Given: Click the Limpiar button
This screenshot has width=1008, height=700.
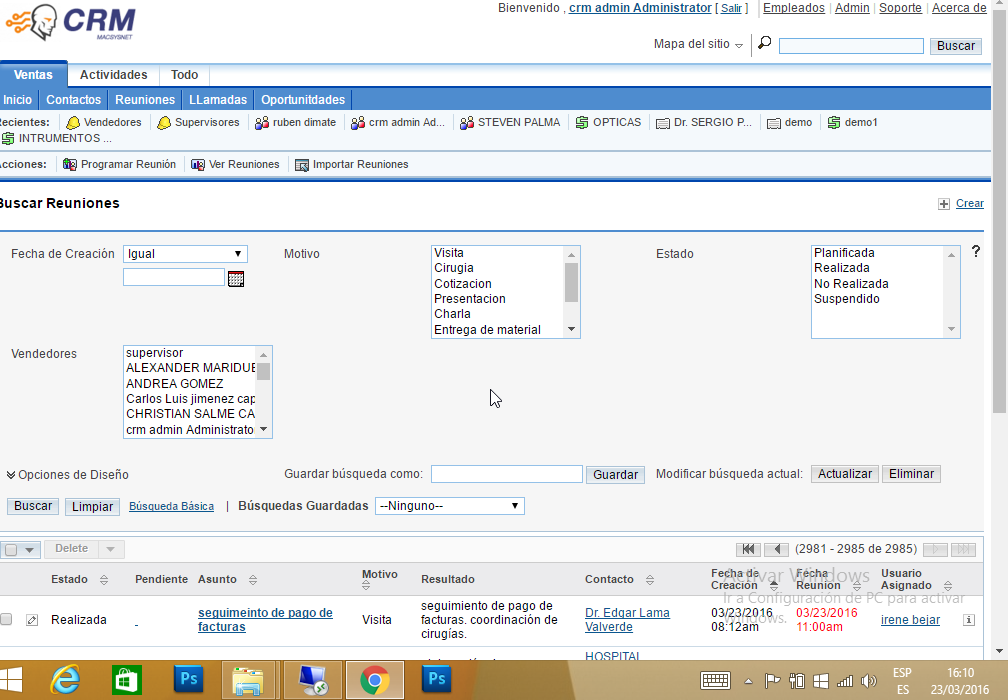Looking at the screenshot, I should tap(93, 507).
